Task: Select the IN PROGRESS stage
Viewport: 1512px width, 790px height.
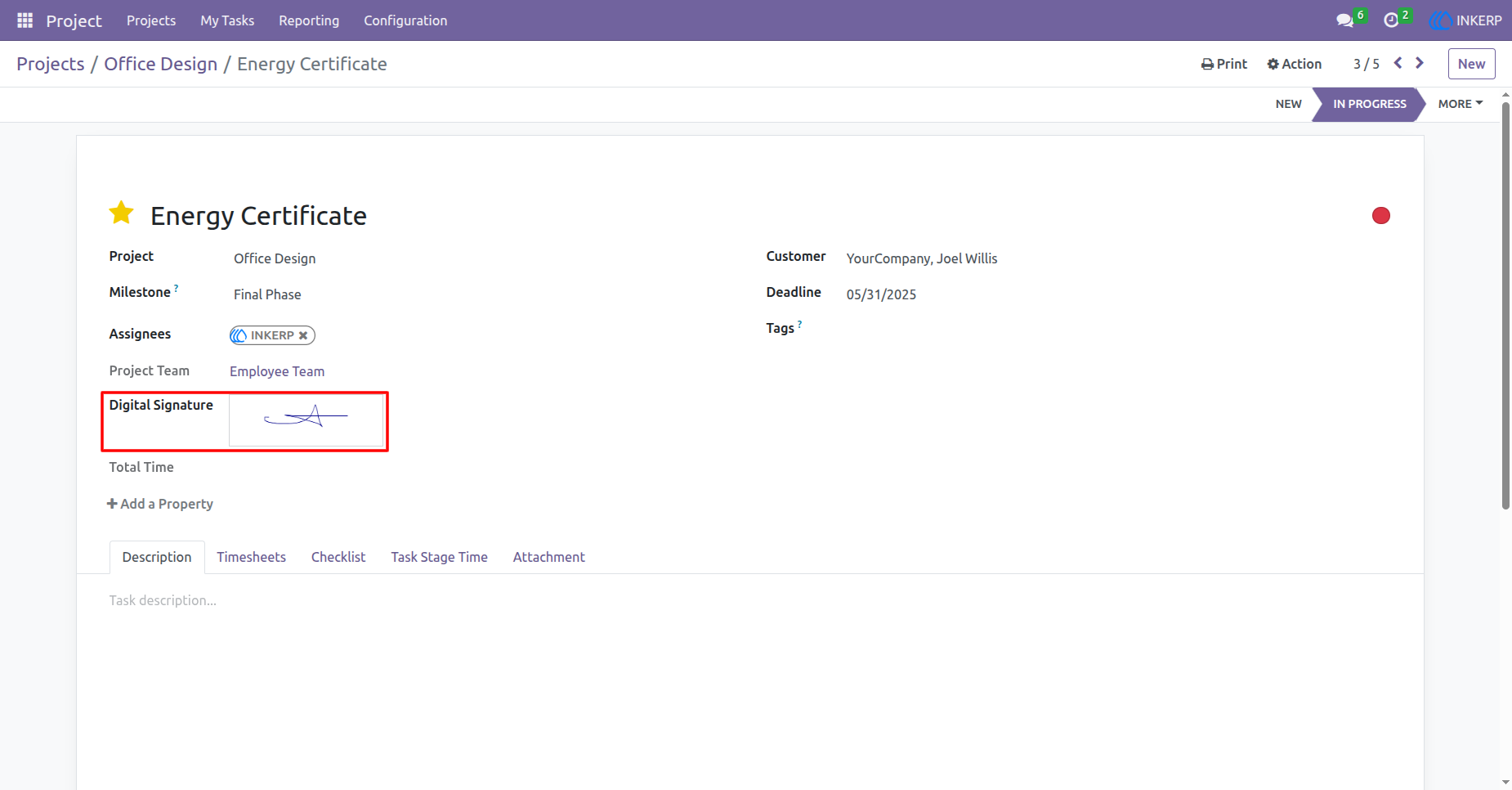Action: point(1369,104)
